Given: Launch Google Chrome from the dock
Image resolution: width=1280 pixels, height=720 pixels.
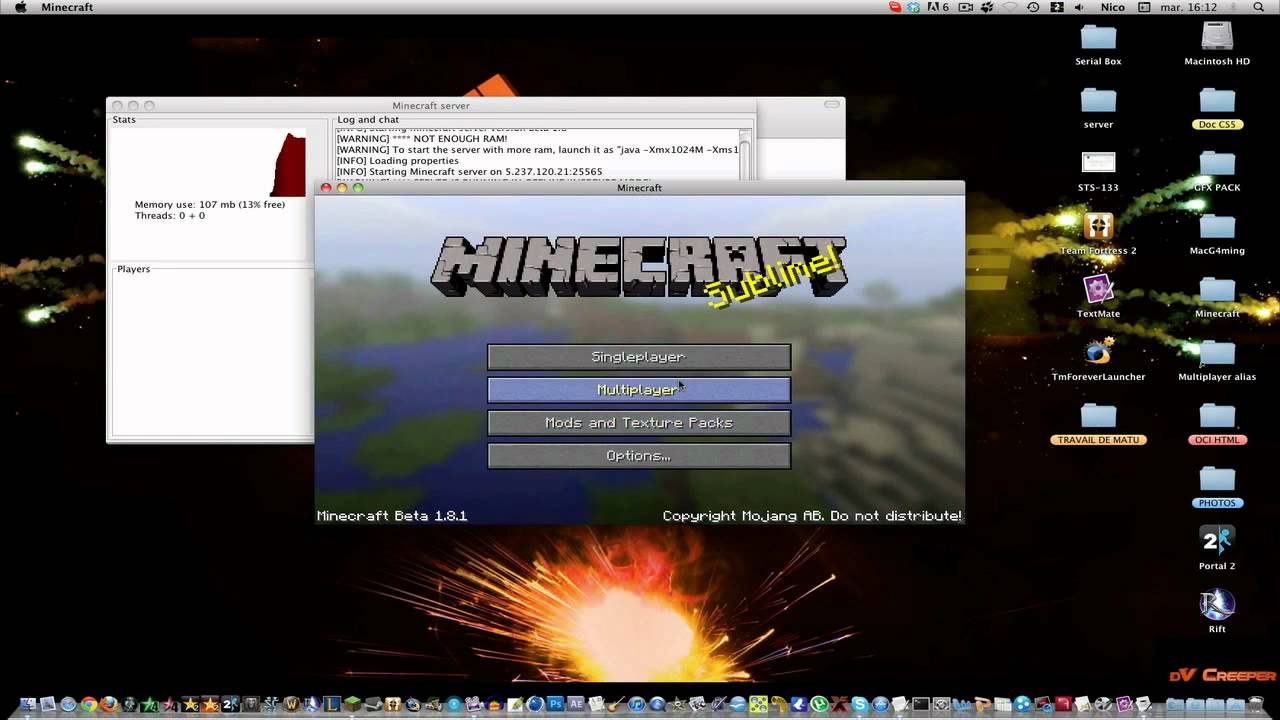Looking at the screenshot, I should [x=89, y=704].
